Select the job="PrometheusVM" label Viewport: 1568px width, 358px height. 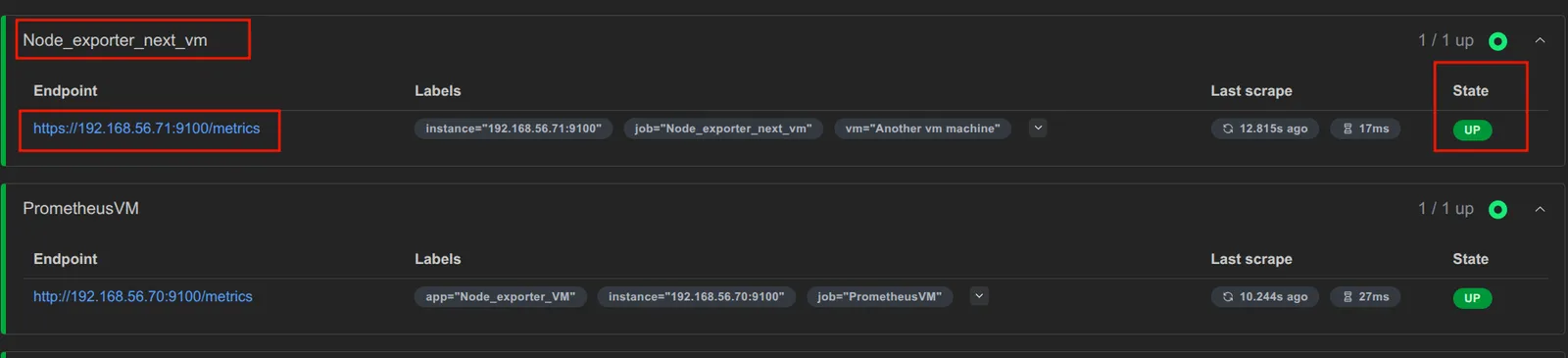880,296
